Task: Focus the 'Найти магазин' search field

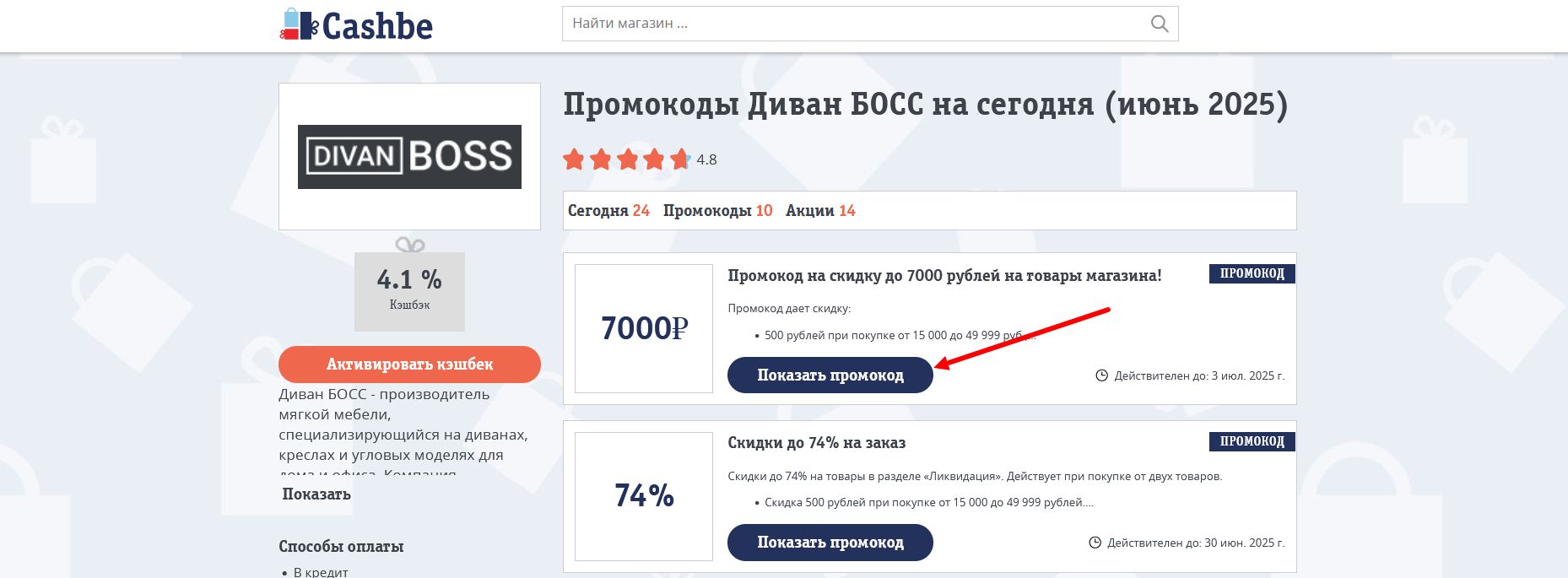Action: (870, 24)
